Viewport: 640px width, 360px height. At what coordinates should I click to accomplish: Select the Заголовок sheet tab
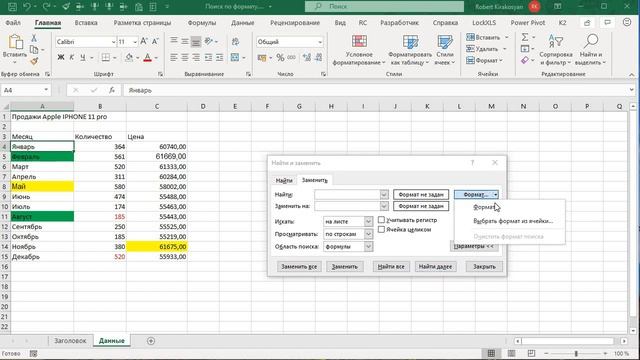tap(70, 341)
